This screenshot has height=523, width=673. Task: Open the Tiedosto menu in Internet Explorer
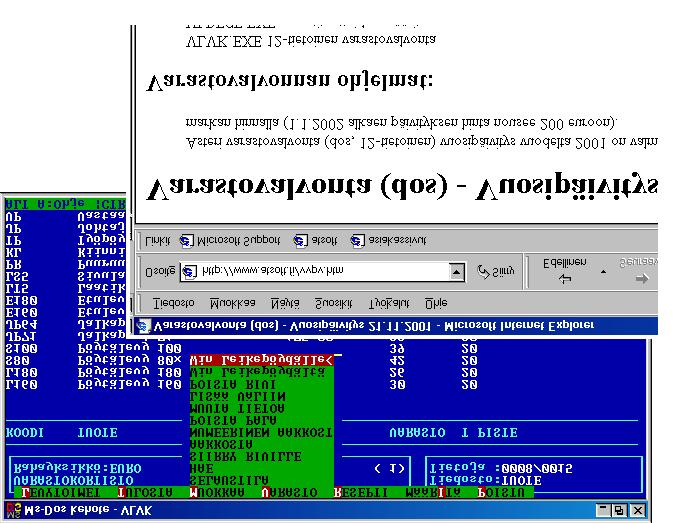click(173, 303)
